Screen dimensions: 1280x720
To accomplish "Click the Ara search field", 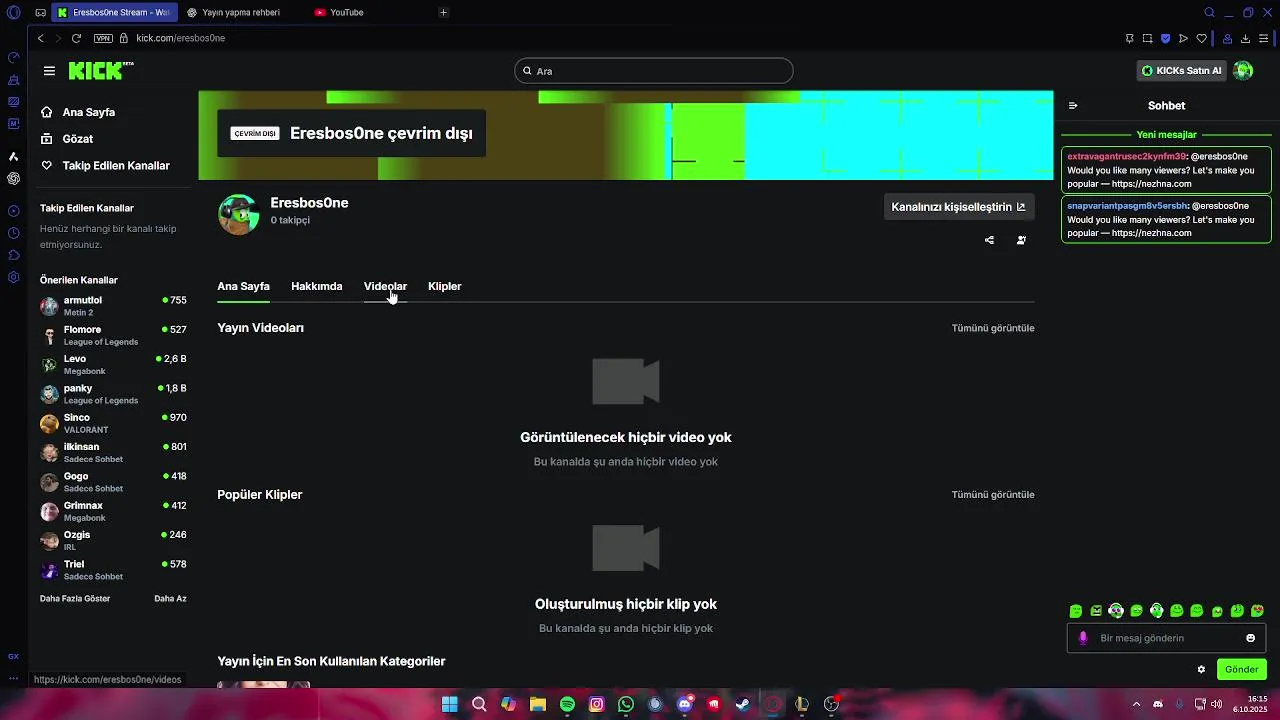I will point(654,71).
